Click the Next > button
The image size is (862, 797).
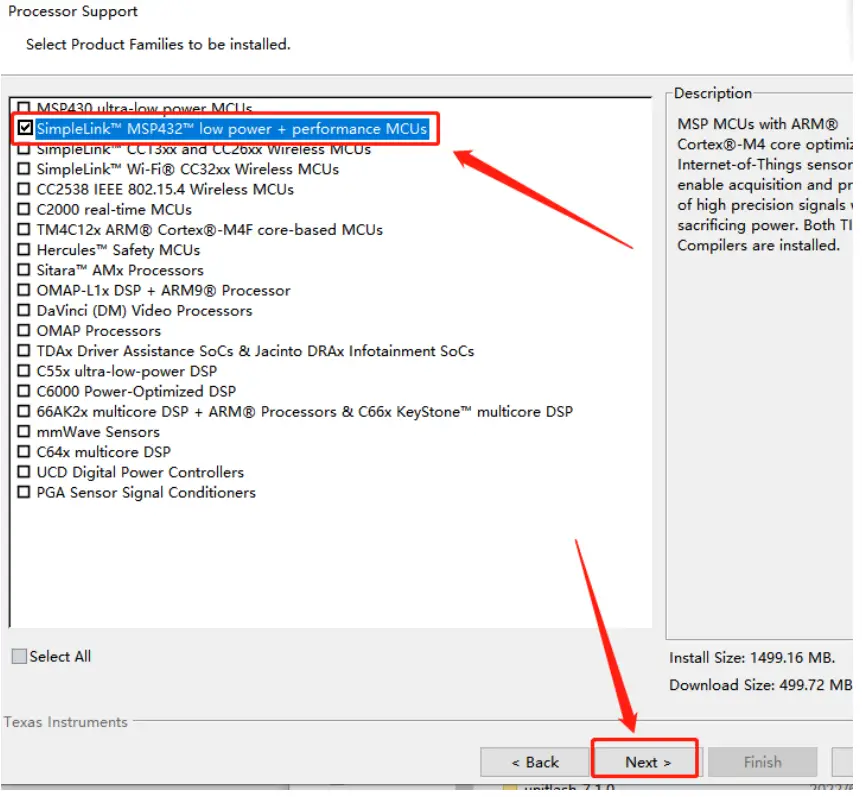(648, 762)
